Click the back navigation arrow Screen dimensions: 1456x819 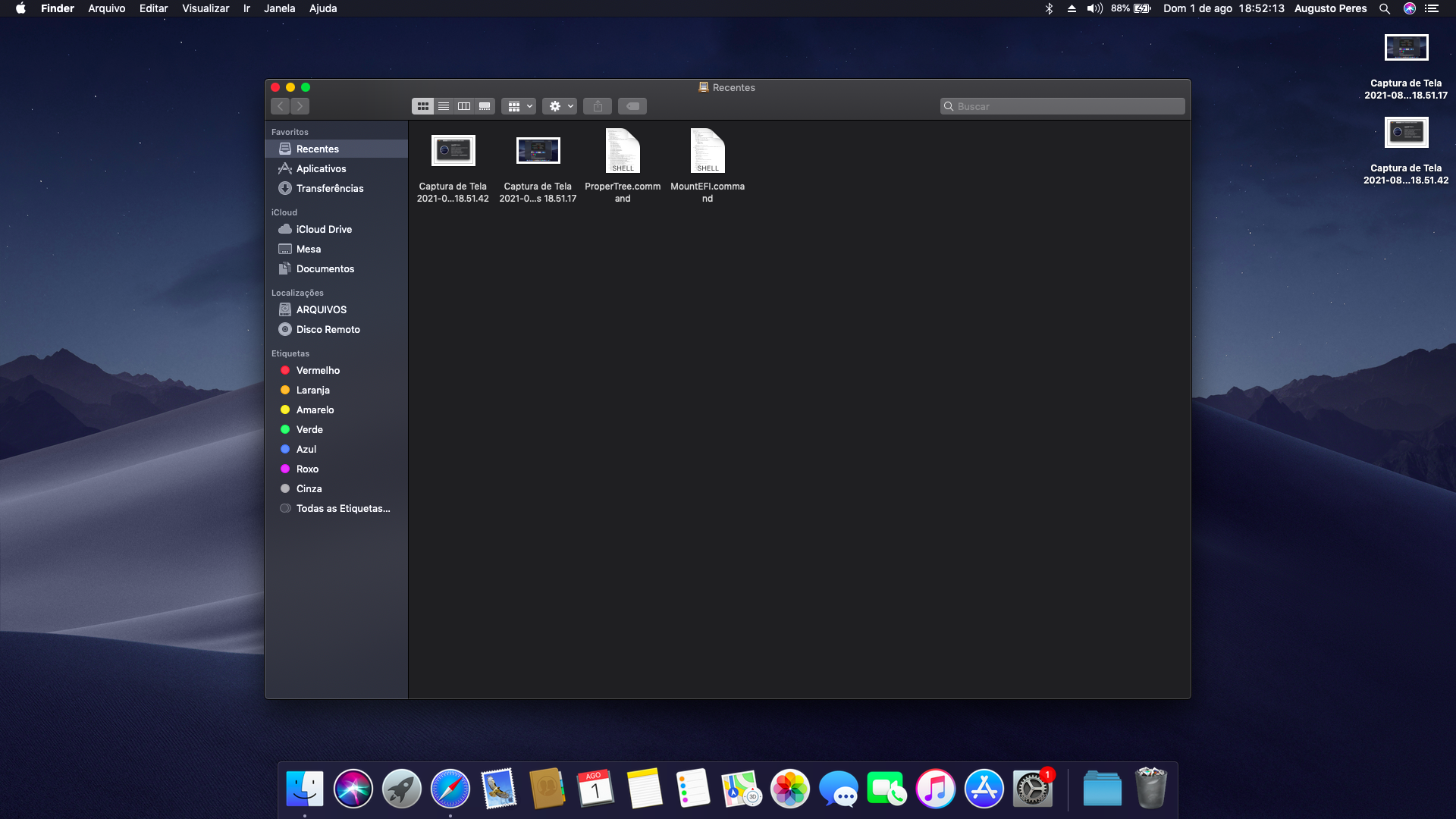coord(281,106)
